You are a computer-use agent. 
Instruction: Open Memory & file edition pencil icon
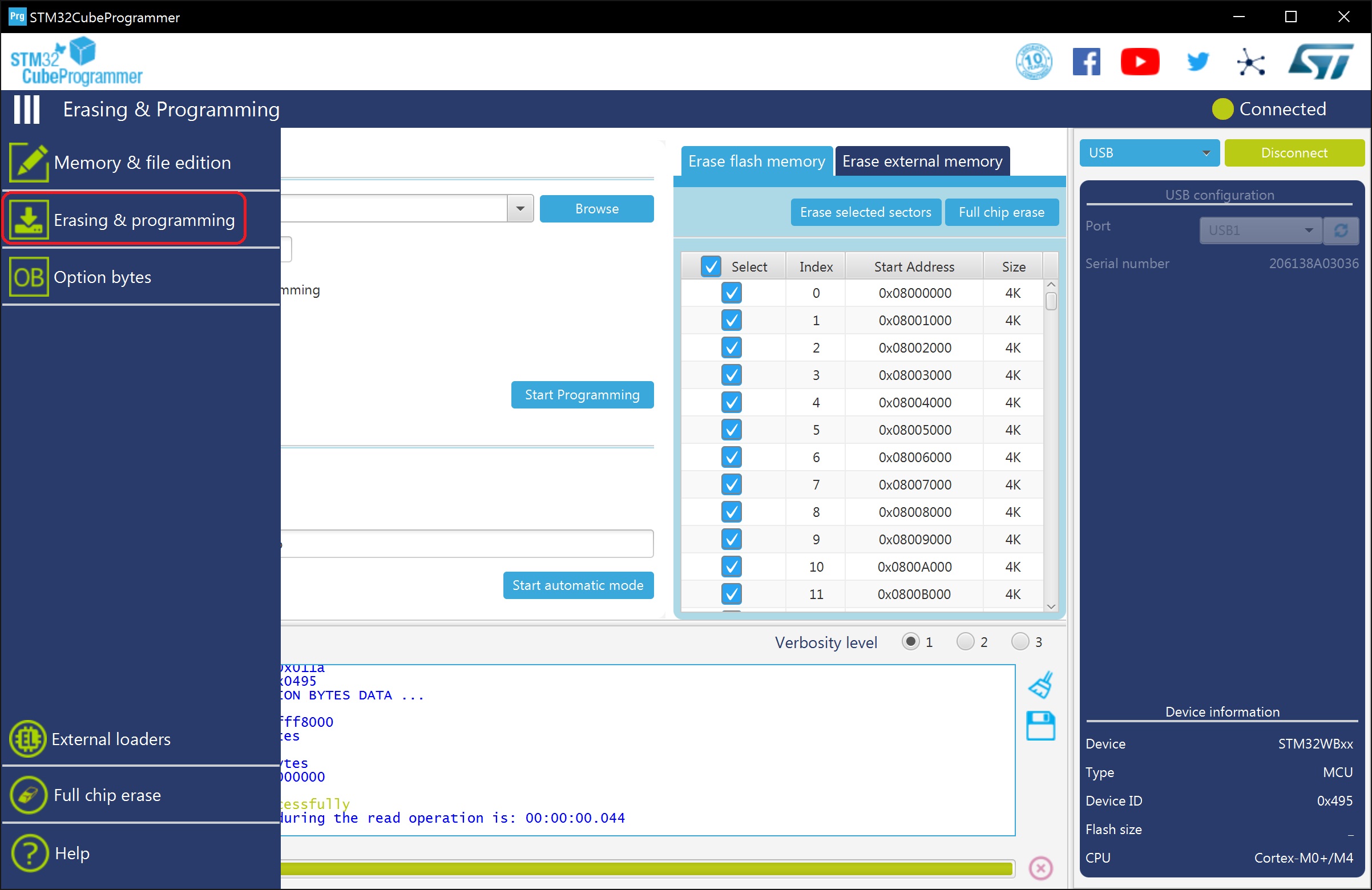pyautogui.click(x=29, y=163)
